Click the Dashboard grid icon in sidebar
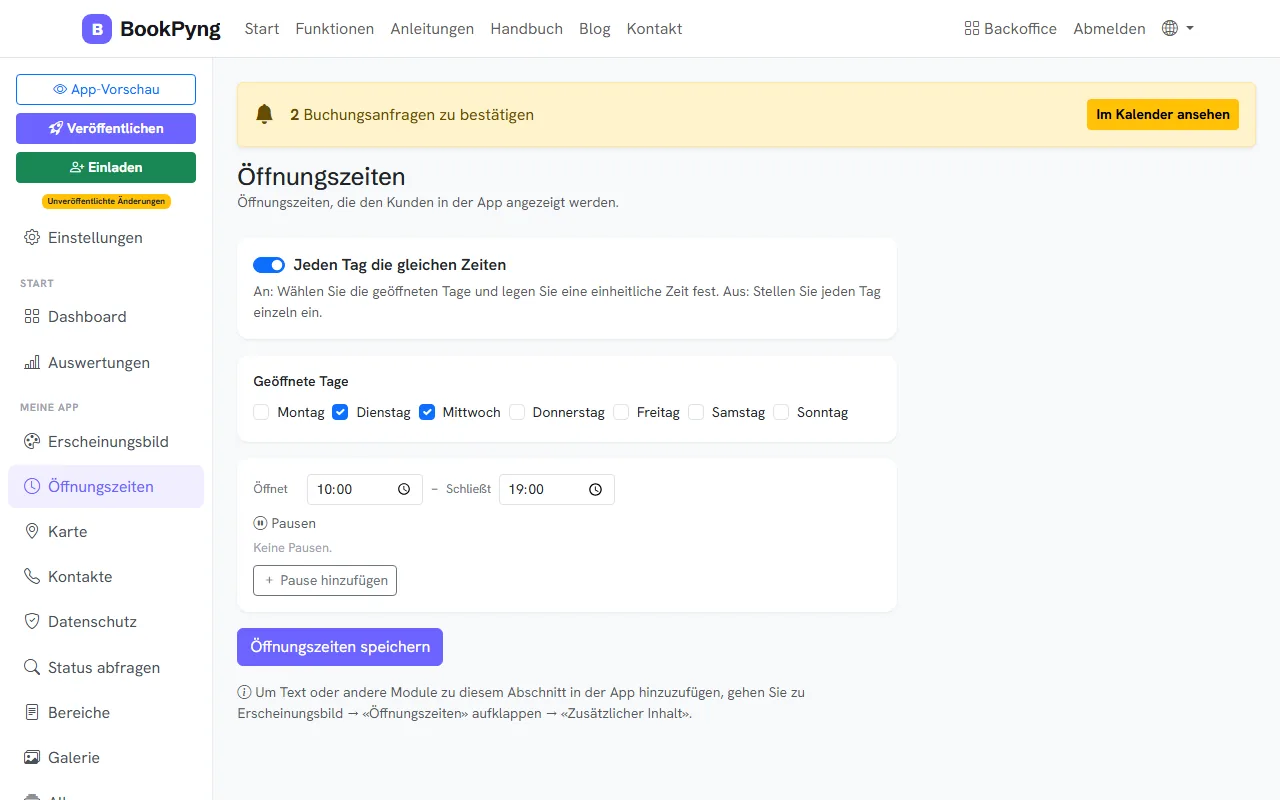The width and height of the screenshot is (1280, 800). [32, 317]
